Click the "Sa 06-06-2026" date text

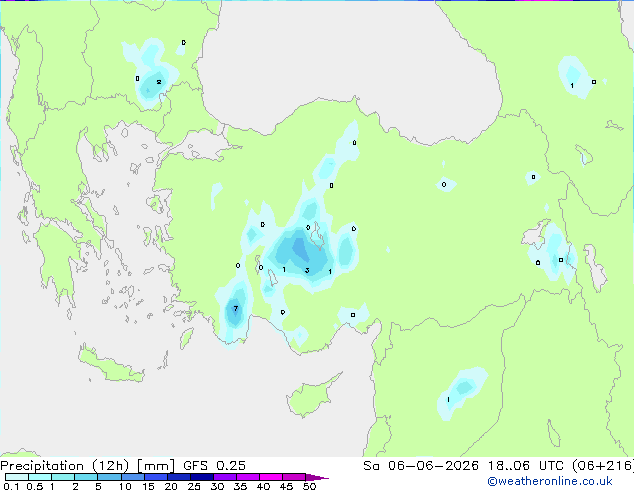[x=421, y=466]
